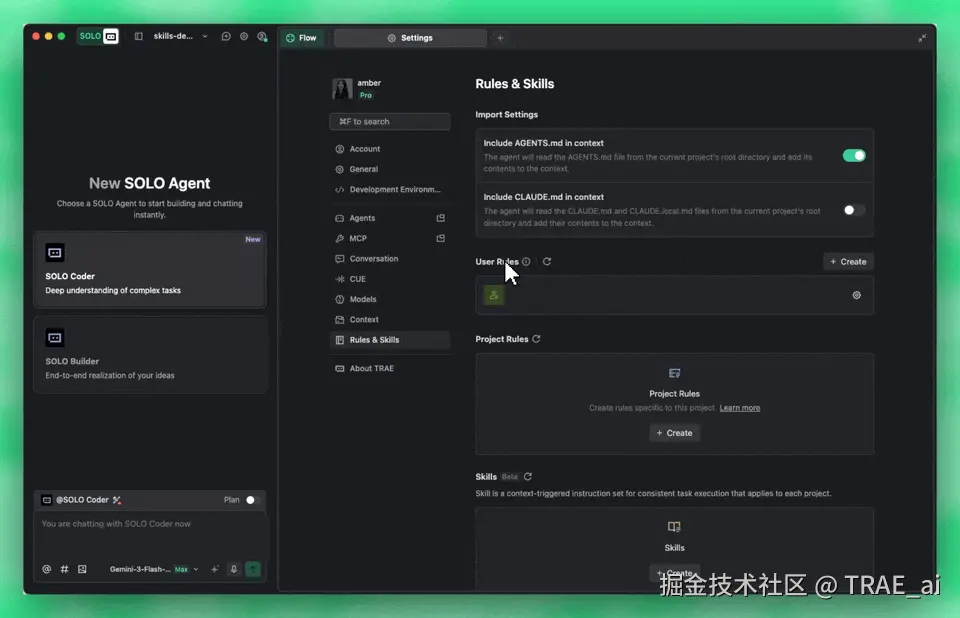Click the external link icon next to Agents
Screen dimensions: 960x618
point(440,218)
